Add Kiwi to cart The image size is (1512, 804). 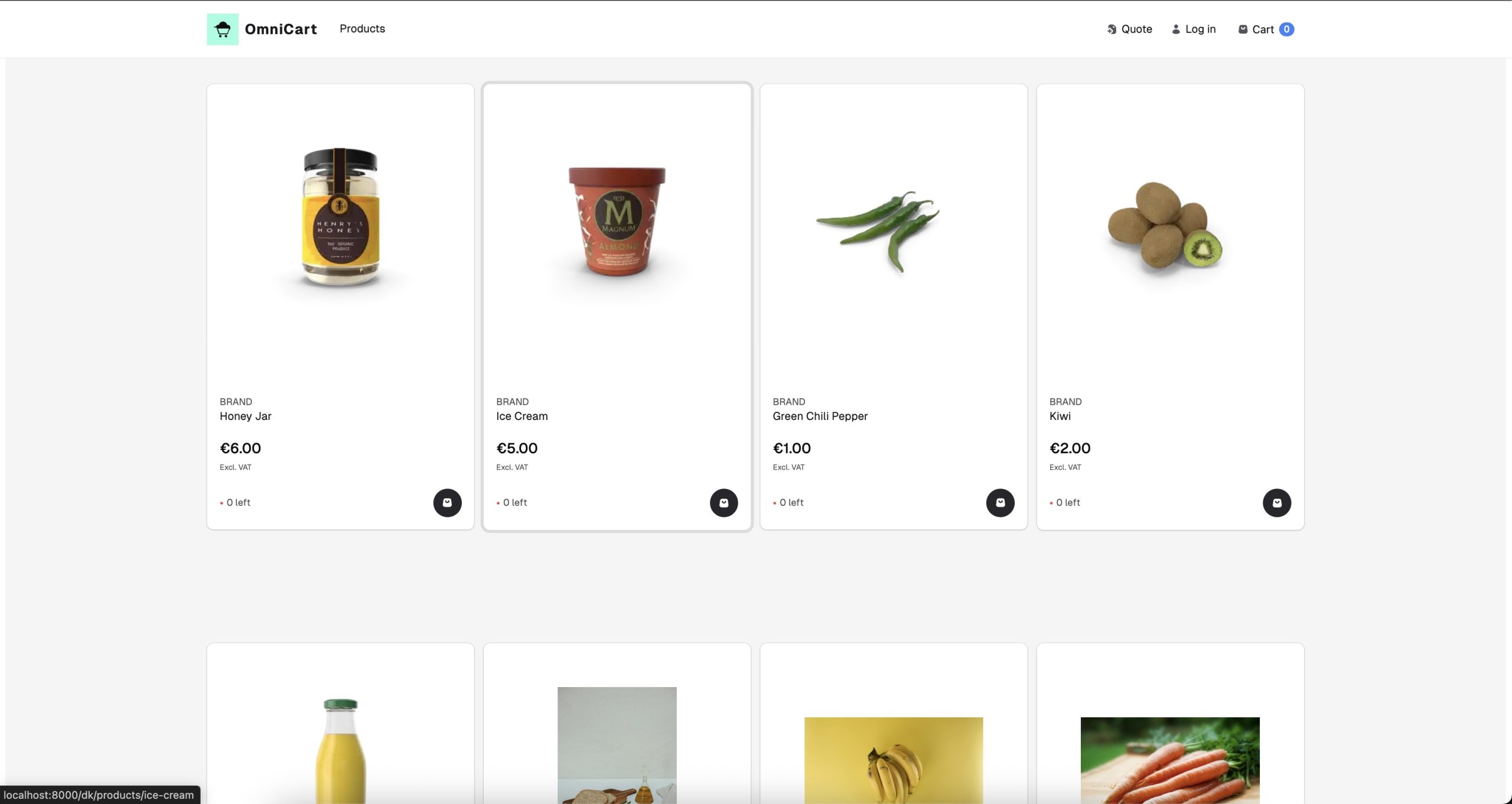[1276, 503]
